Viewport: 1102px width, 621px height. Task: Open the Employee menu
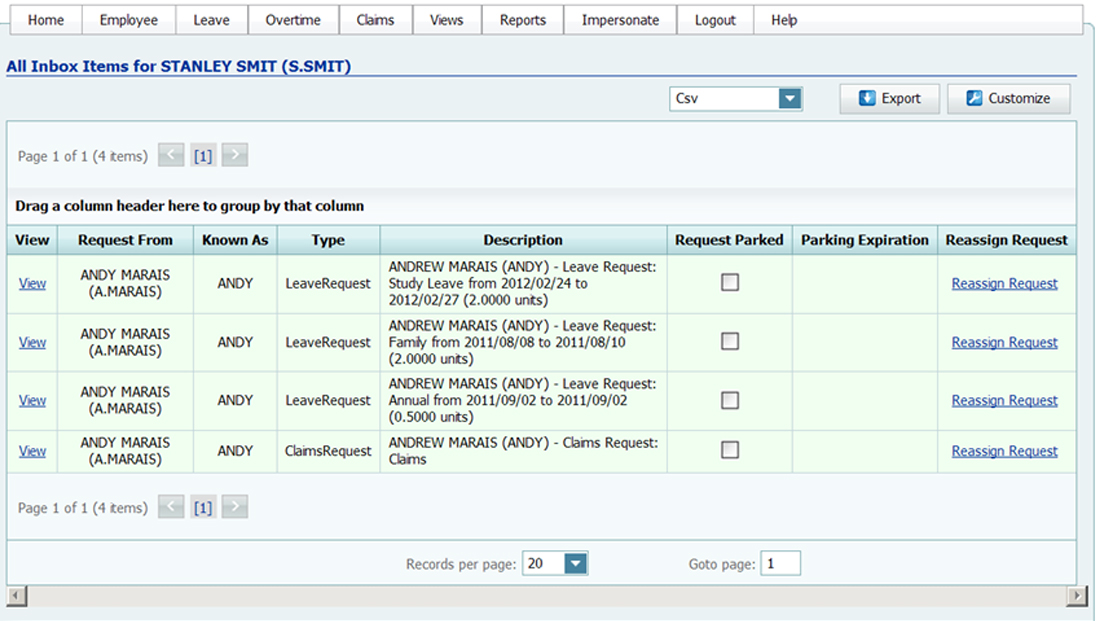pos(128,19)
